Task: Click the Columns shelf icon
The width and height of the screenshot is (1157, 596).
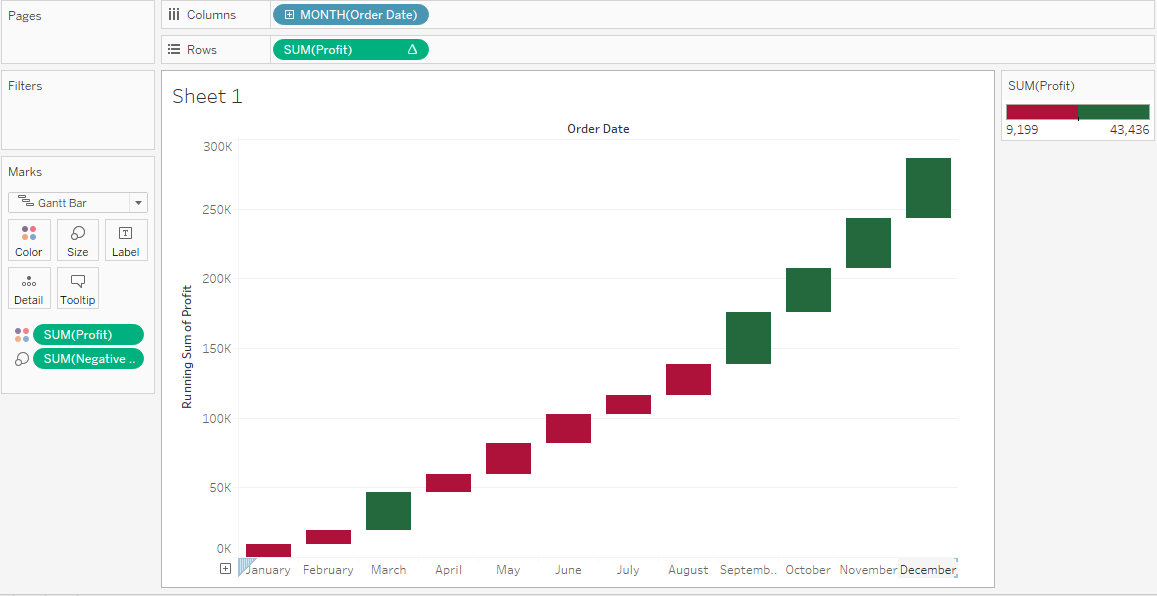Action: (x=174, y=15)
